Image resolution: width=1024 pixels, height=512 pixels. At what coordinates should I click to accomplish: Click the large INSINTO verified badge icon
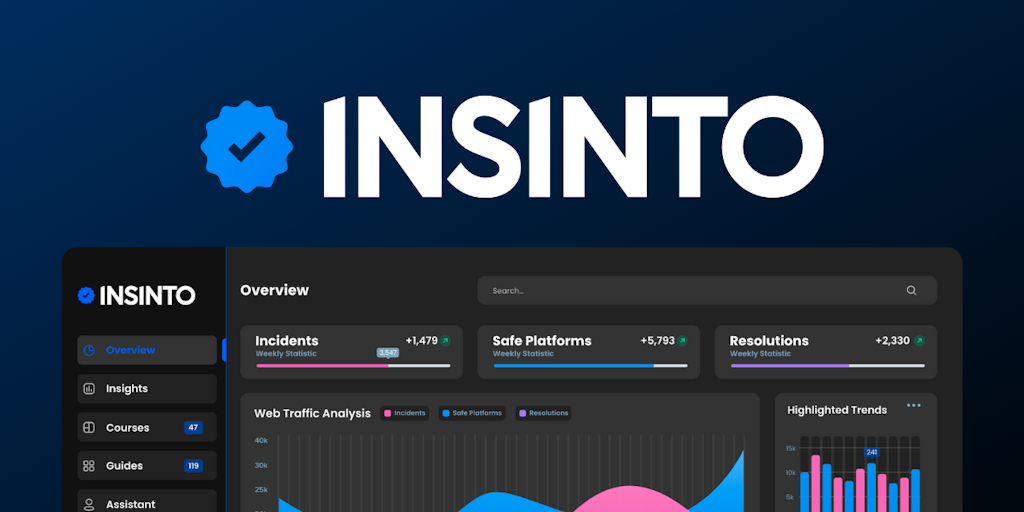tap(247, 147)
